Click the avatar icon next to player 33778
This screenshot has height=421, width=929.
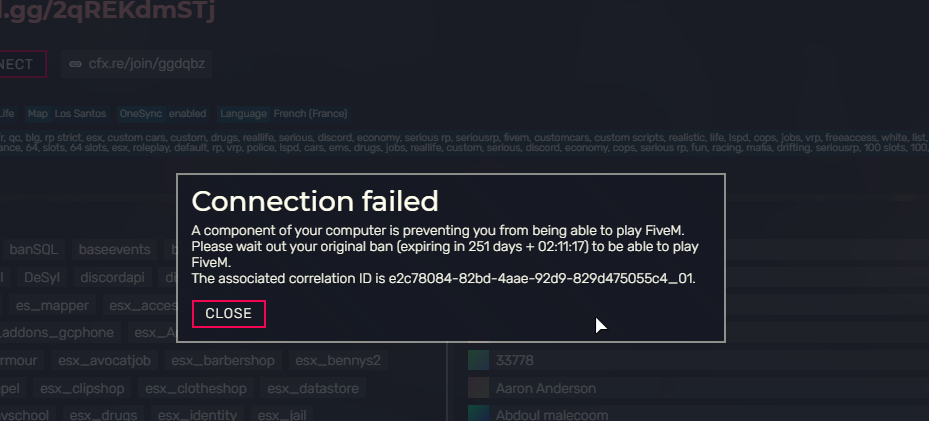479,360
